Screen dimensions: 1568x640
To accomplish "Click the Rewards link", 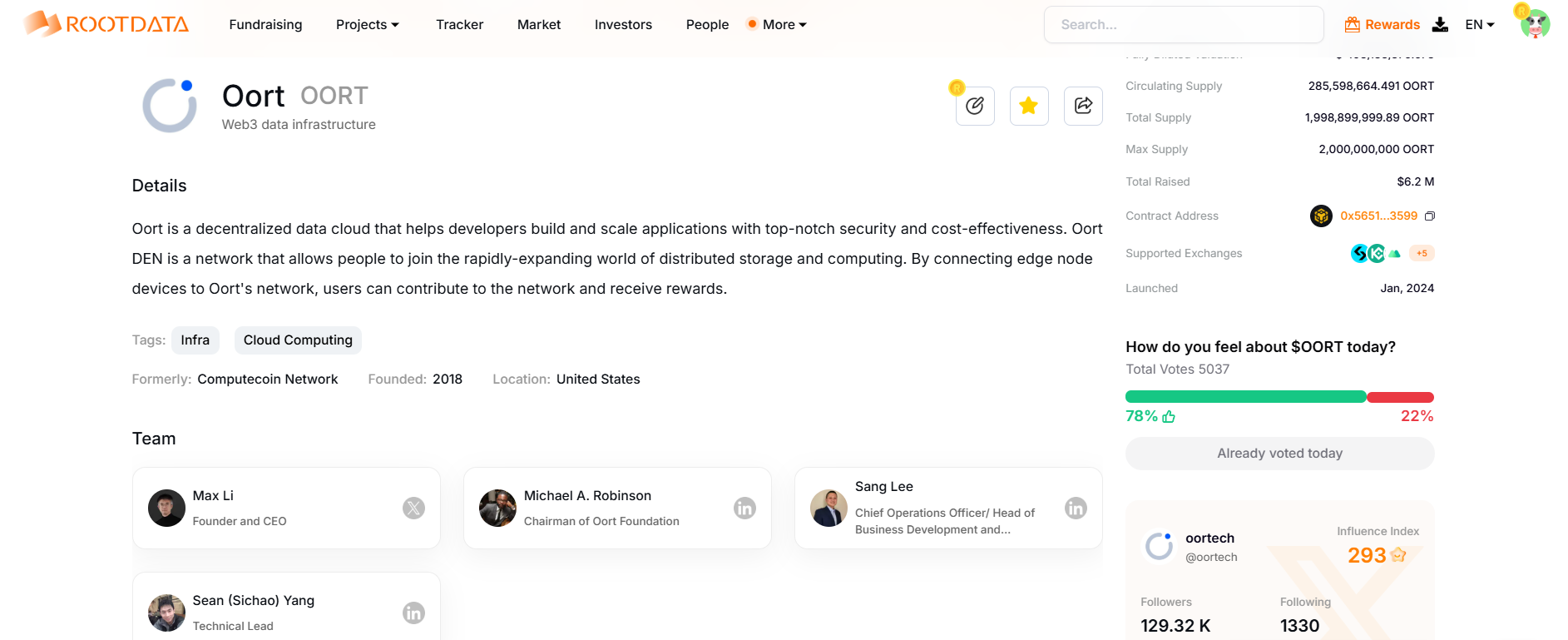I will [x=1392, y=24].
